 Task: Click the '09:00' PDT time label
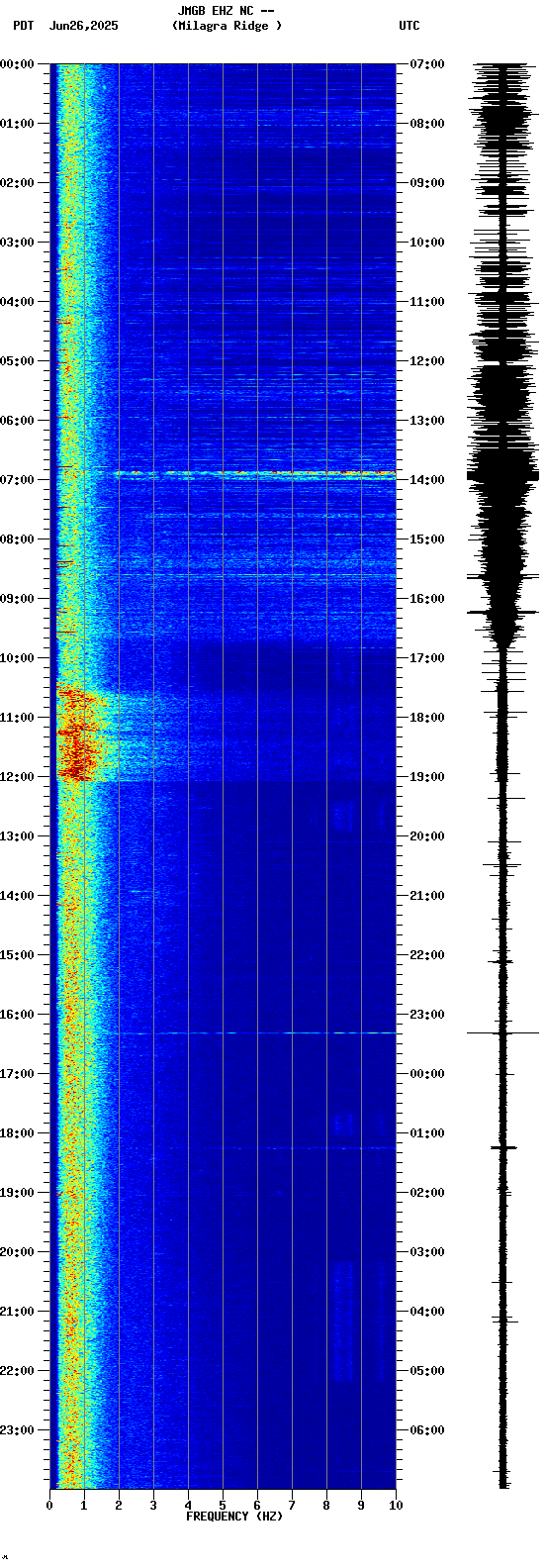point(18,599)
